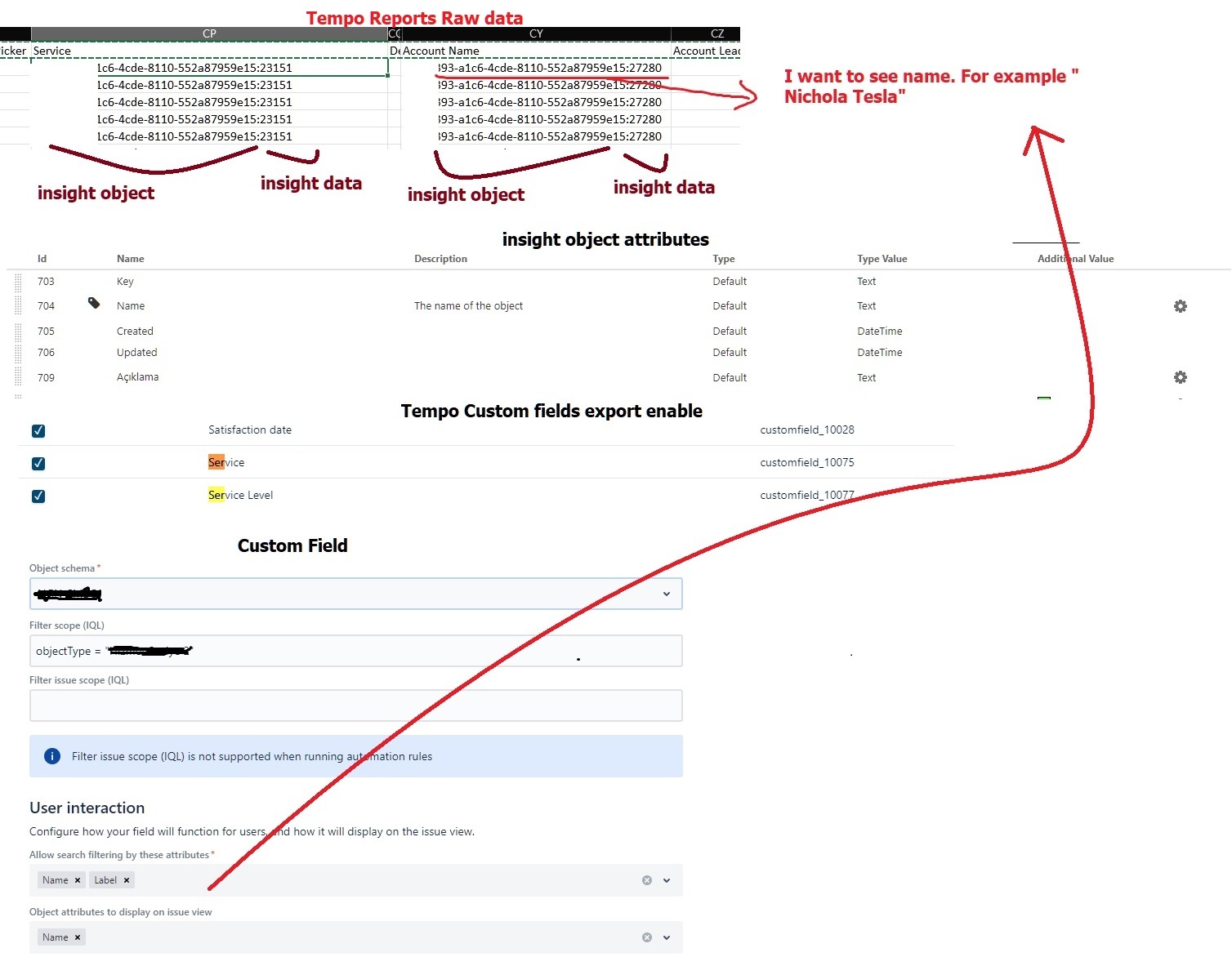Select the CY column header in the spreadsheet
The height and width of the screenshot is (957, 1232).
point(536,33)
